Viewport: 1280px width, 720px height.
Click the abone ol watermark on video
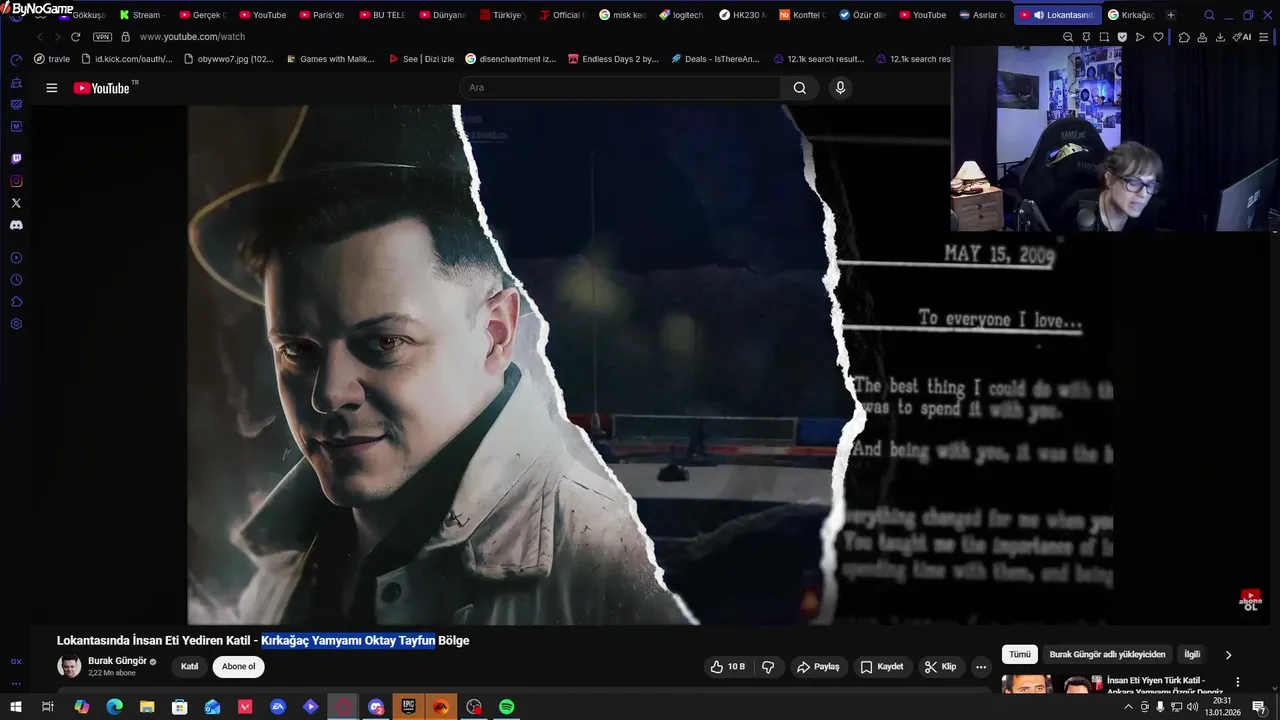1250,600
